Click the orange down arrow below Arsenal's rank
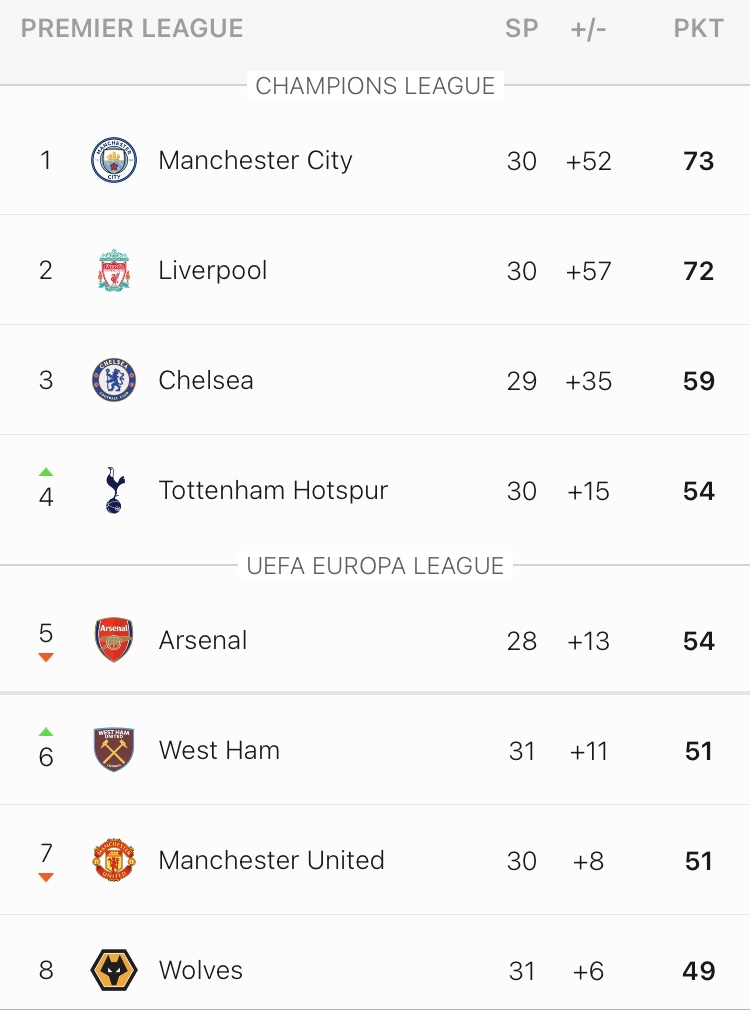The width and height of the screenshot is (750, 1010). click(x=46, y=658)
